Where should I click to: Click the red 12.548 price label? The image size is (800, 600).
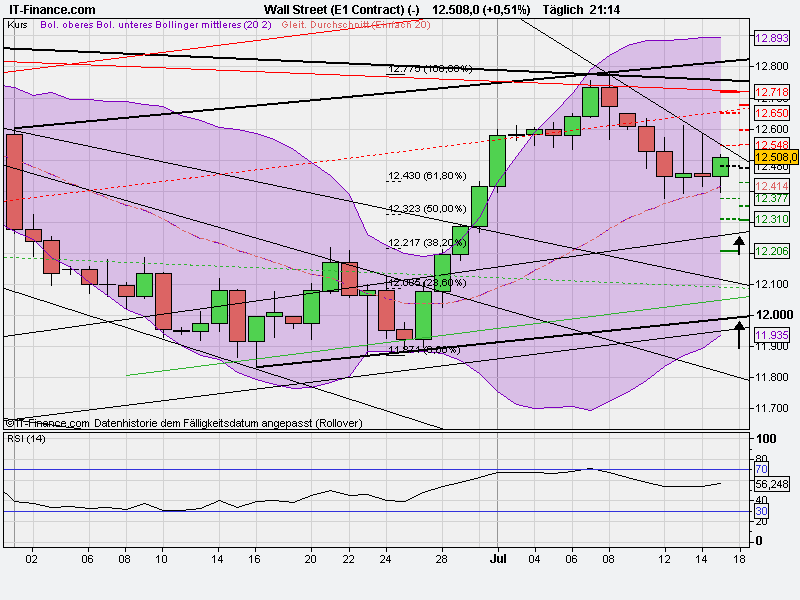tap(770, 143)
